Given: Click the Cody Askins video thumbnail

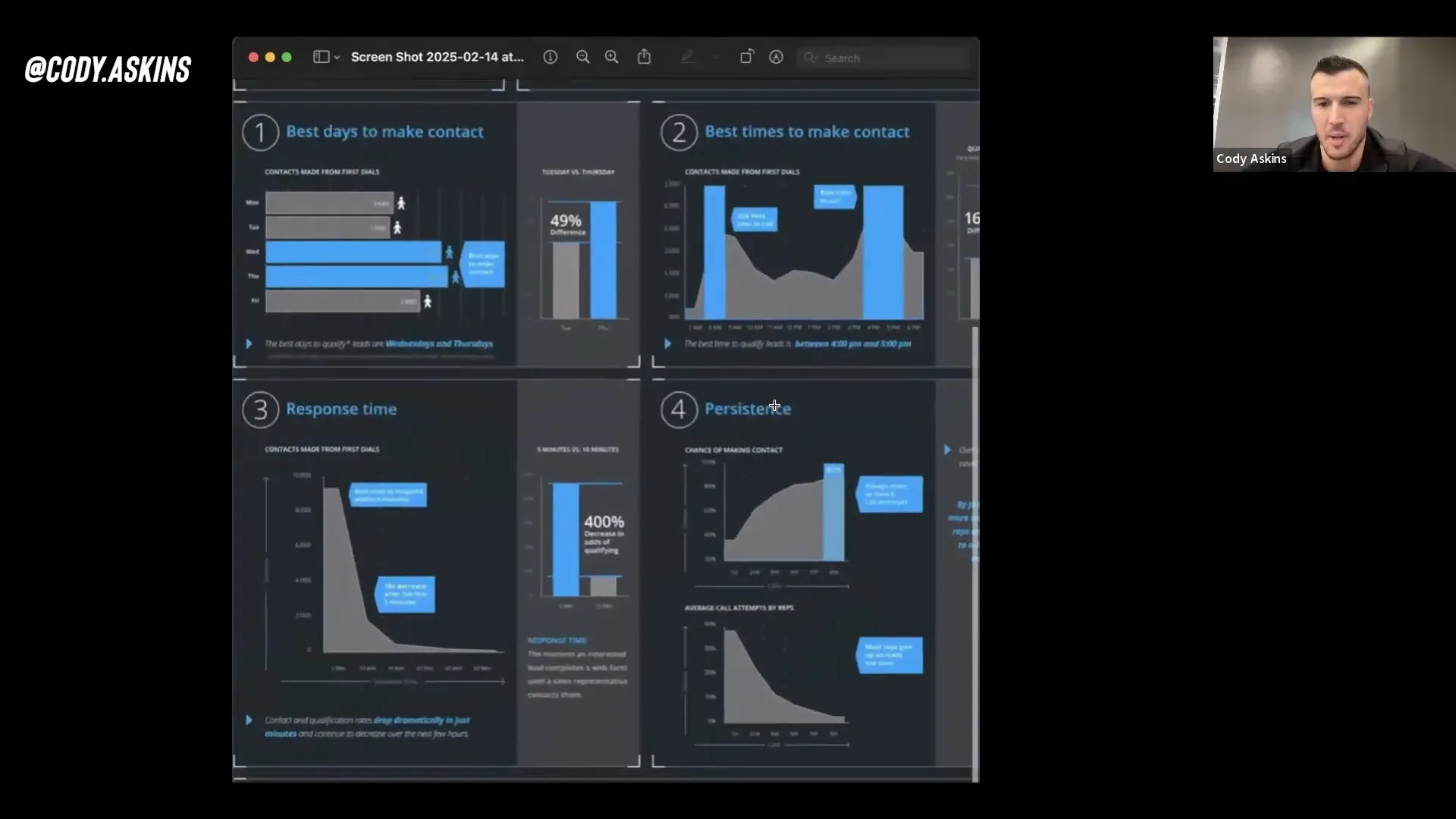Looking at the screenshot, I should tap(1333, 105).
